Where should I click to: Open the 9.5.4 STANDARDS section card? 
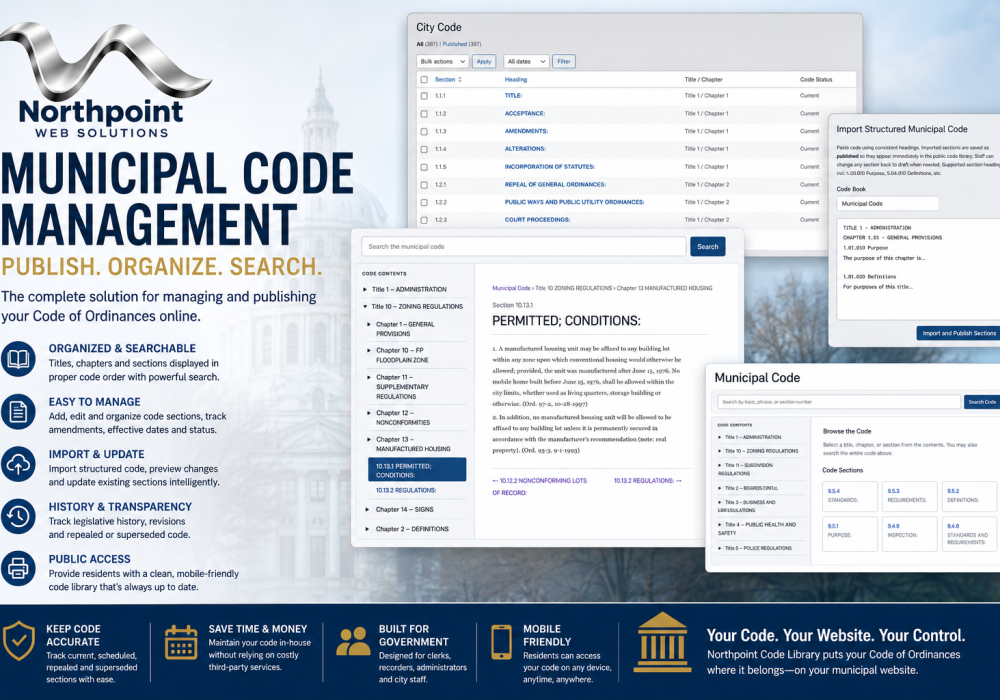coord(849,496)
